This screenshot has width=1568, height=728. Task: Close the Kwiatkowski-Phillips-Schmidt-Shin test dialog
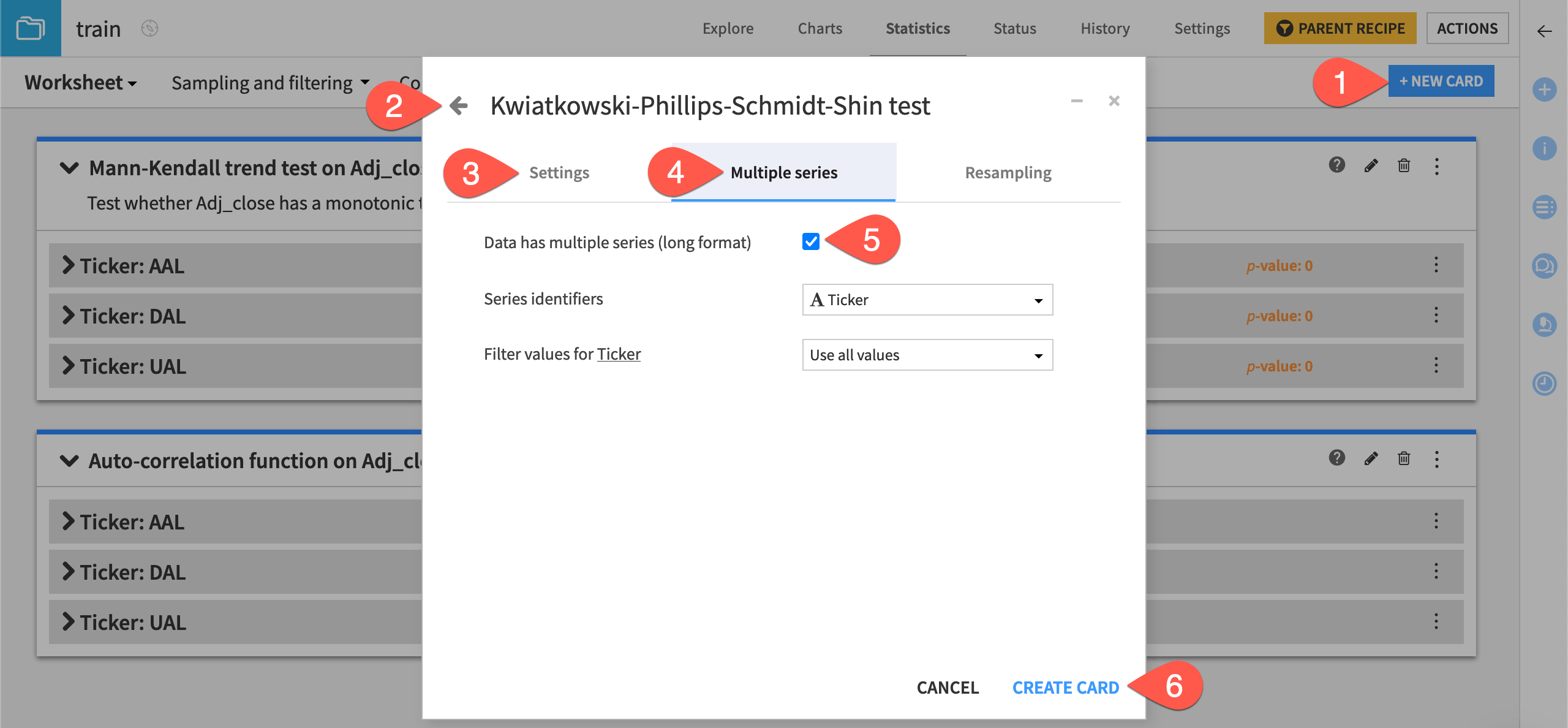coord(1114,100)
